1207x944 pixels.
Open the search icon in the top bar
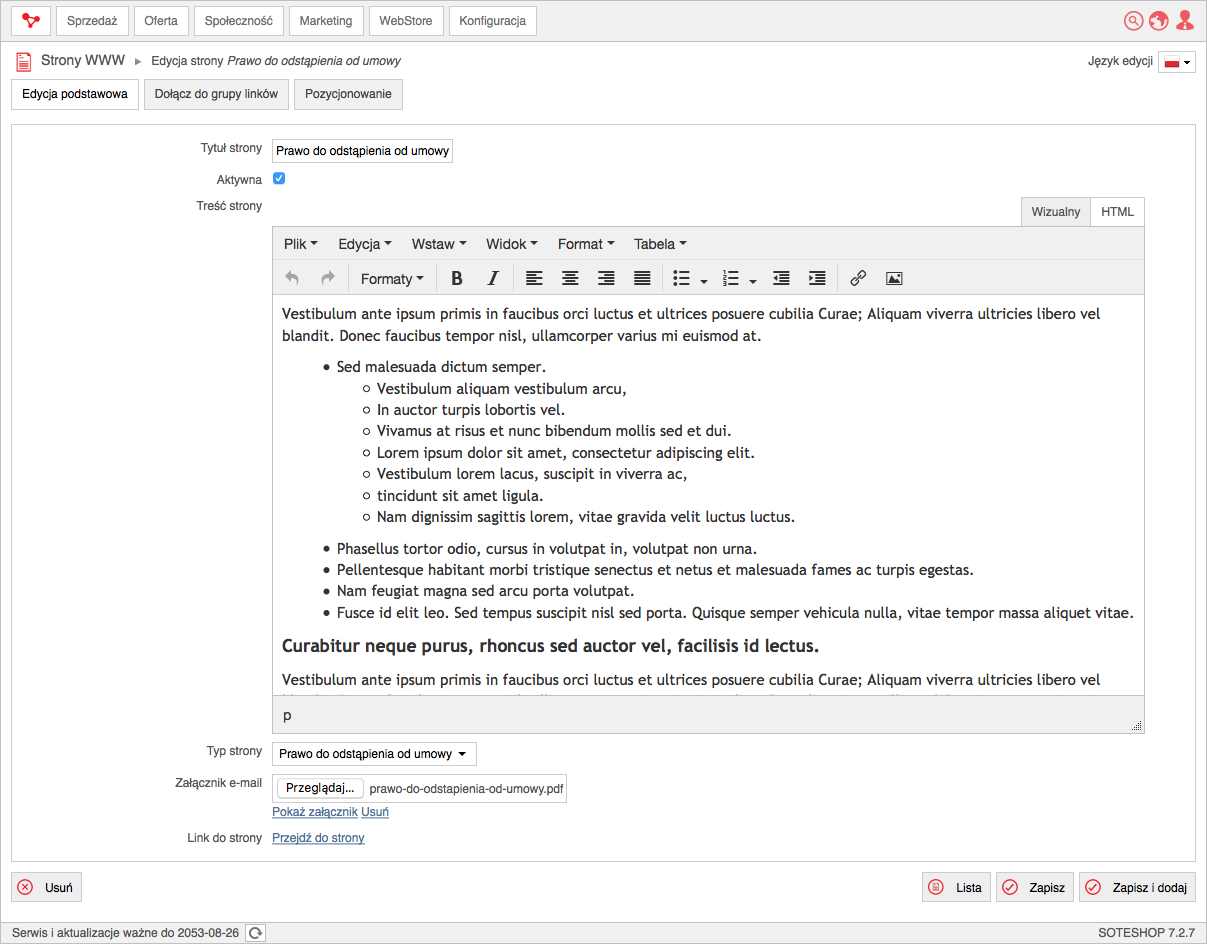click(x=1133, y=20)
